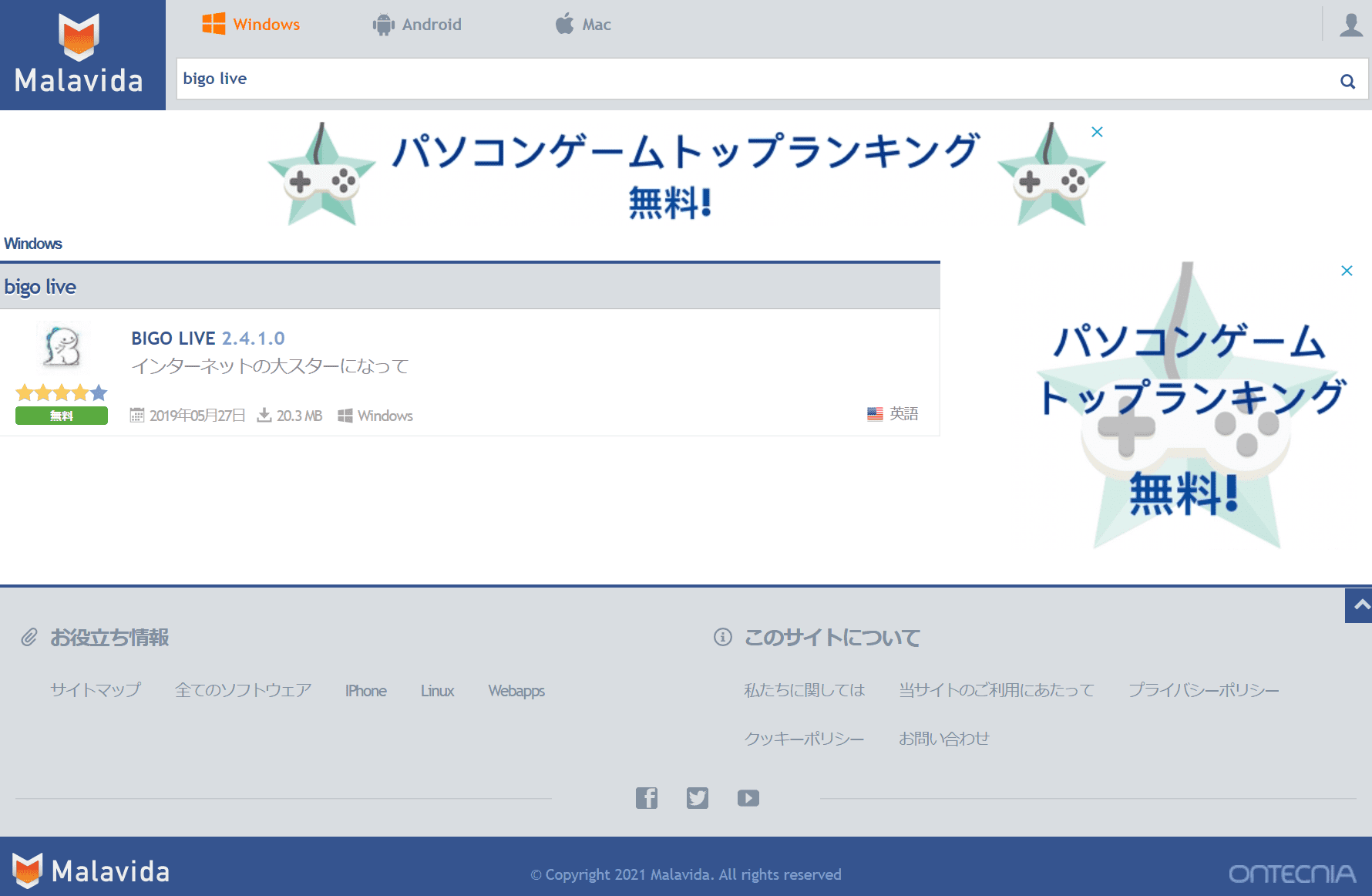Open the お問い合わせ contact link
The image size is (1372, 896).
pyautogui.click(x=944, y=739)
